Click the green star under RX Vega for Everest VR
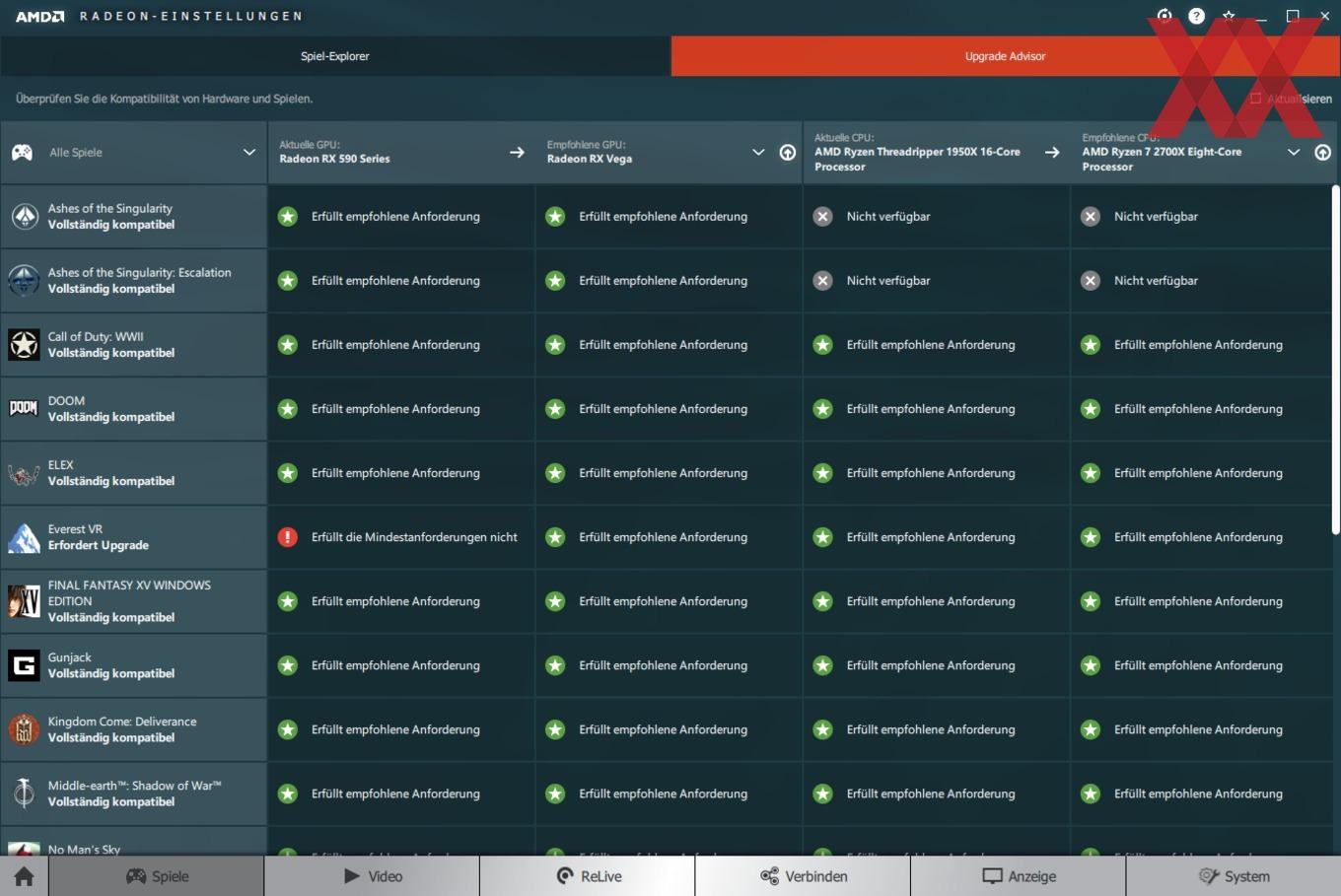 pos(555,537)
